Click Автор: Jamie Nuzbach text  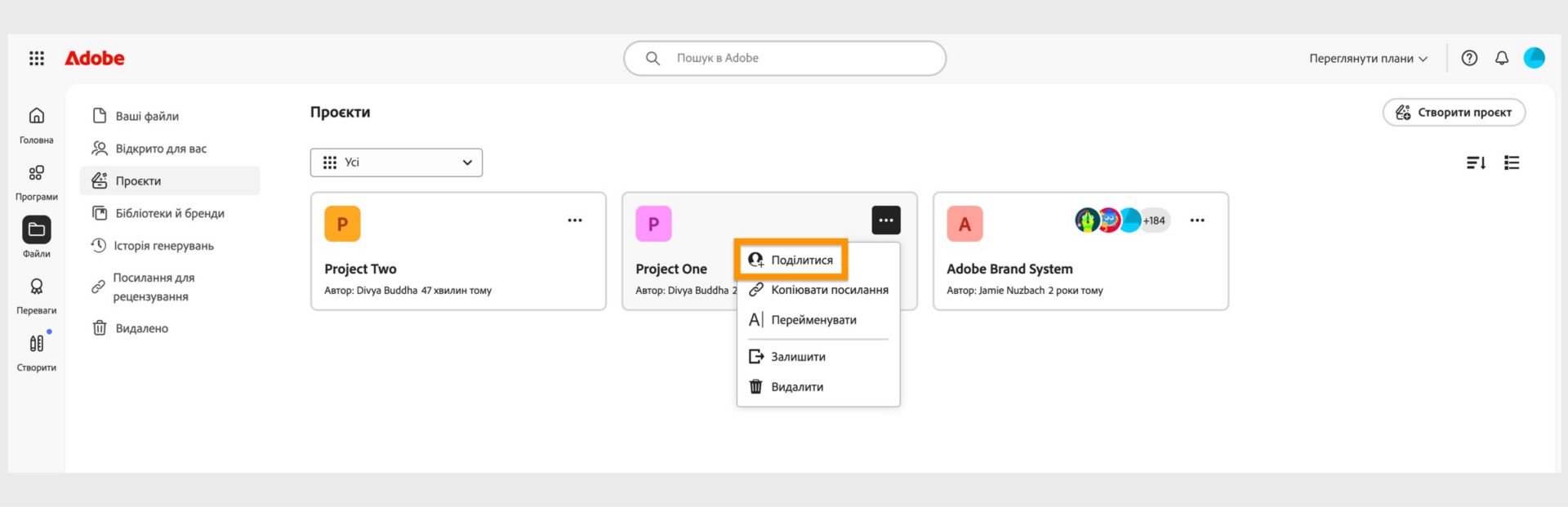point(996,291)
